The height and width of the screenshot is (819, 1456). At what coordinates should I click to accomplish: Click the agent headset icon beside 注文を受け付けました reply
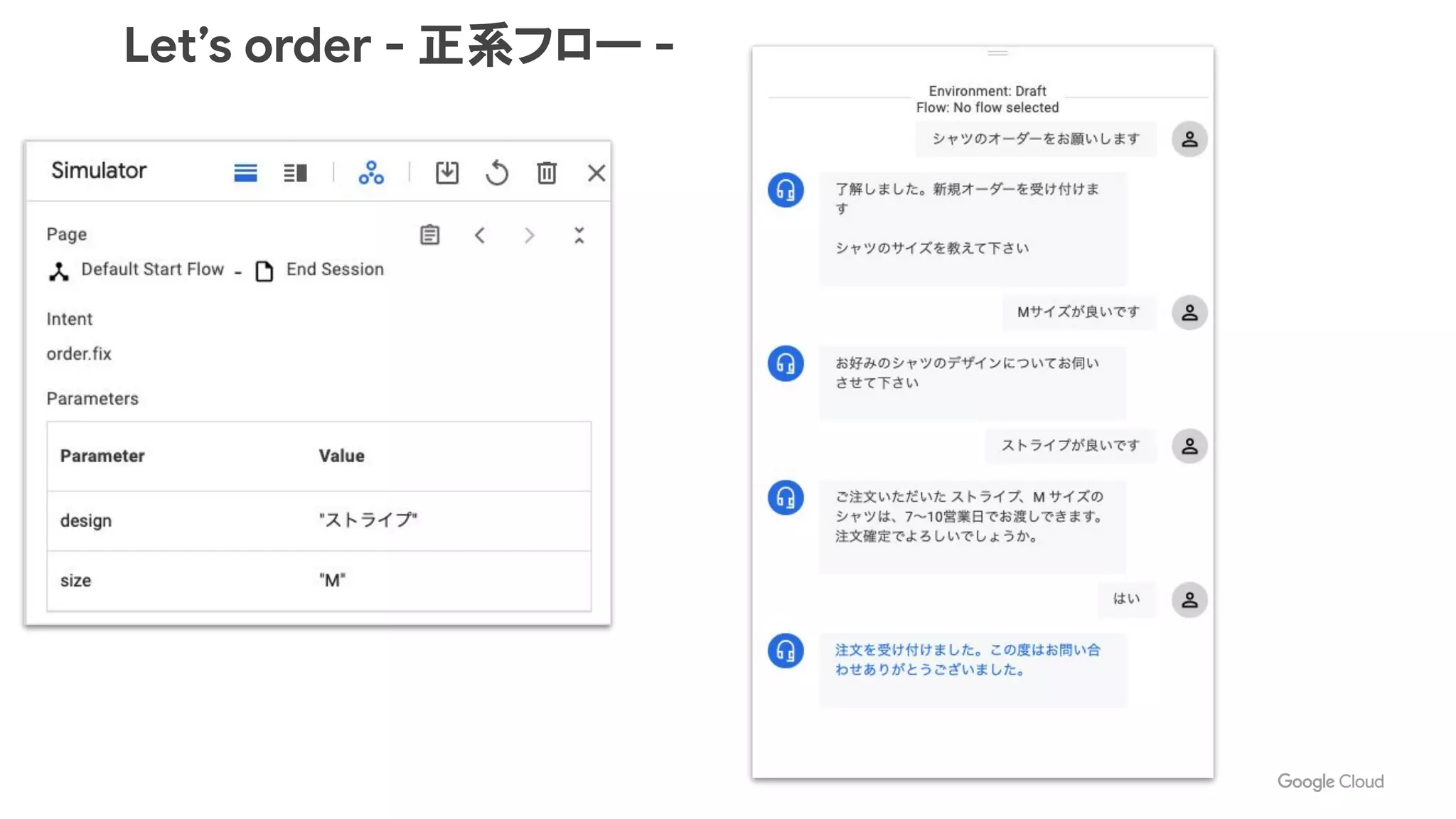786,651
